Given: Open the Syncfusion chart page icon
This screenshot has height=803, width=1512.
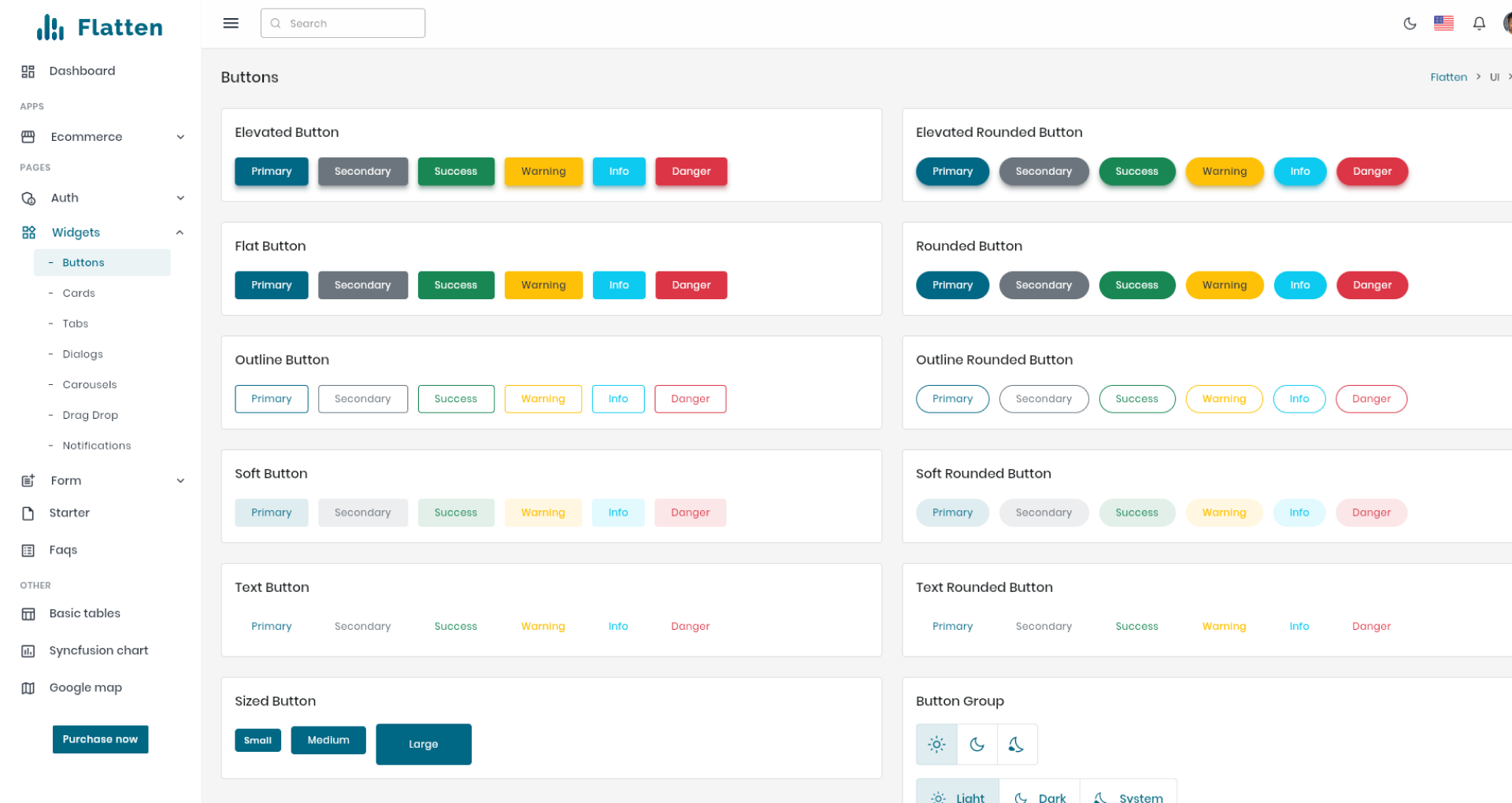Looking at the screenshot, I should pyautogui.click(x=28, y=650).
